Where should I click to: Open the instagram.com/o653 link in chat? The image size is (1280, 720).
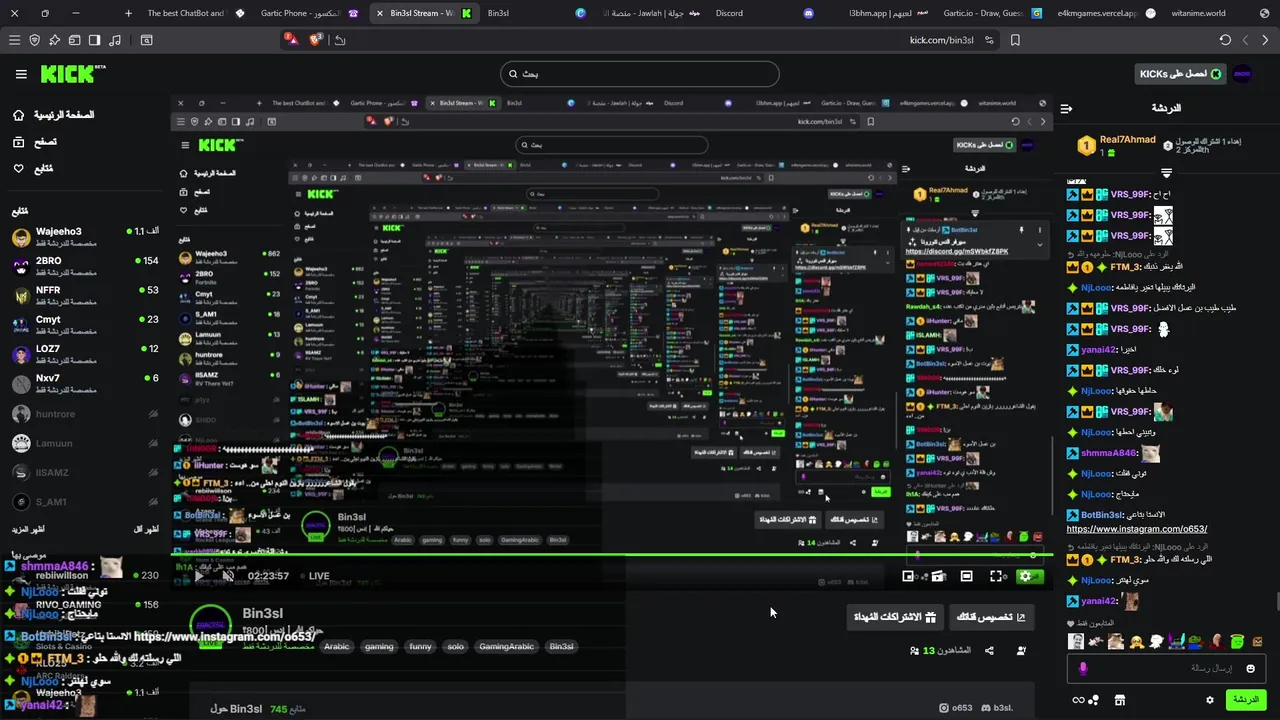pos(1137,529)
